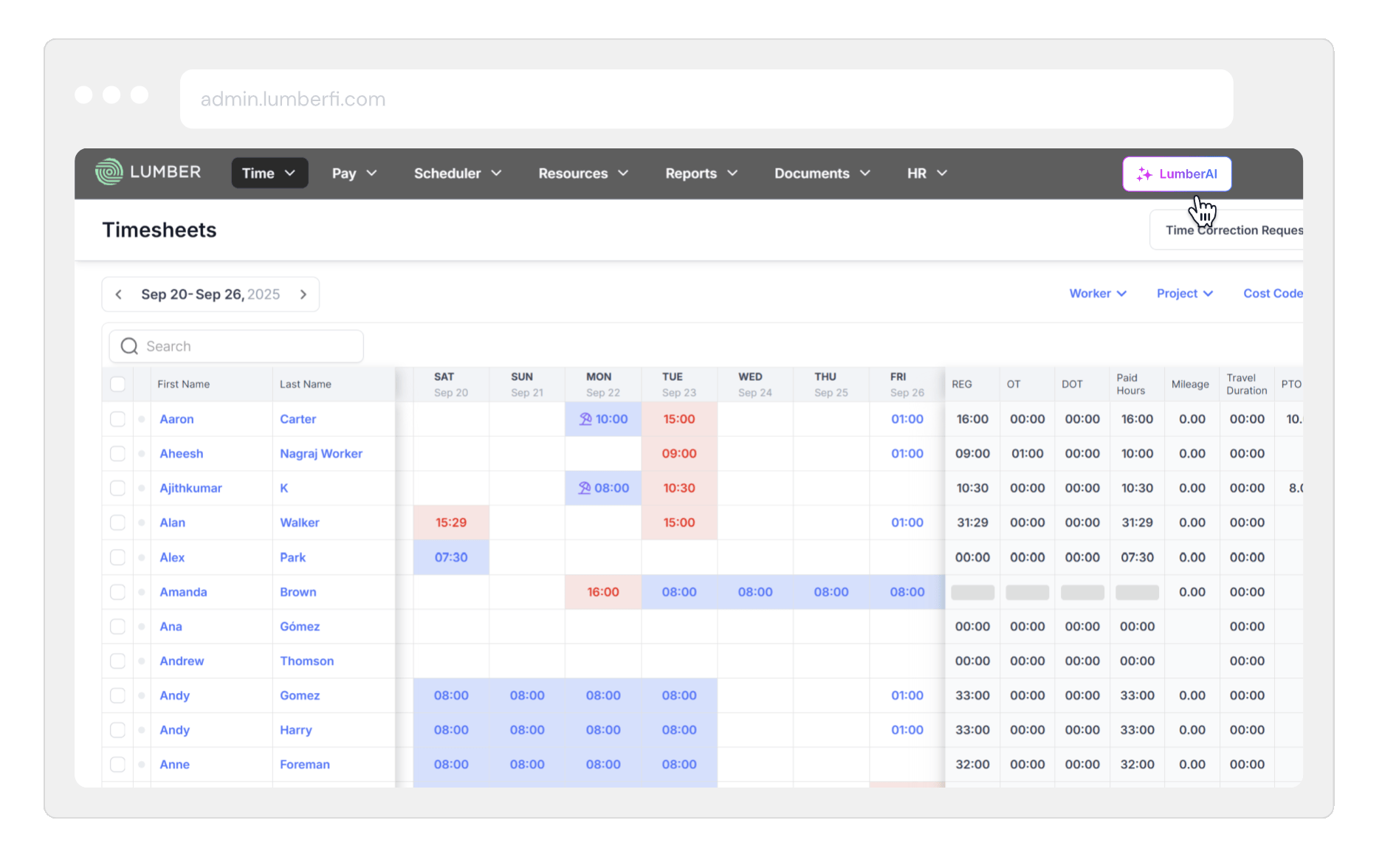Go to previous week arrow

(119, 294)
